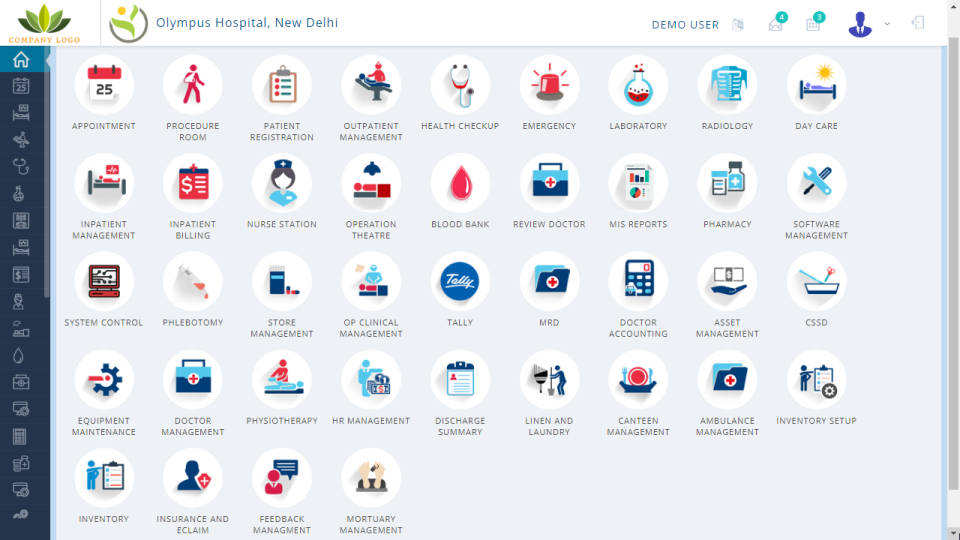Open the Pharmacy module

tap(727, 183)
